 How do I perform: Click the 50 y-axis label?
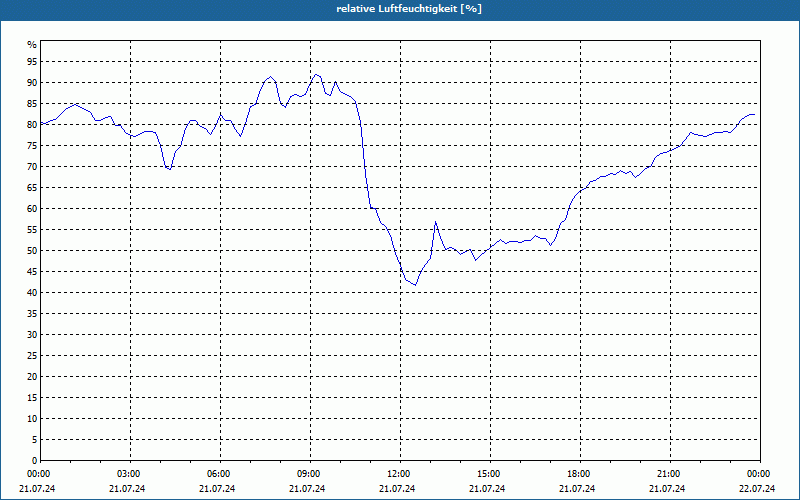32,251
